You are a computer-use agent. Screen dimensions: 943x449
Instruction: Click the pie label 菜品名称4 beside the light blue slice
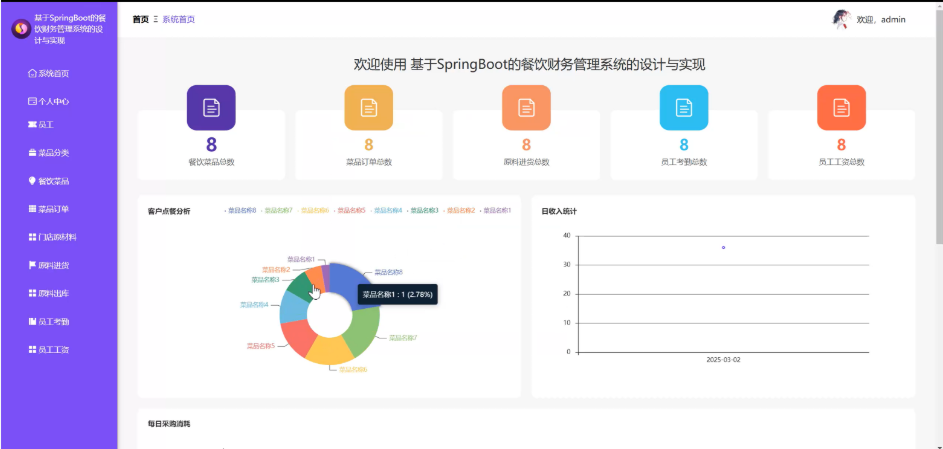click(x=254, y=305)
